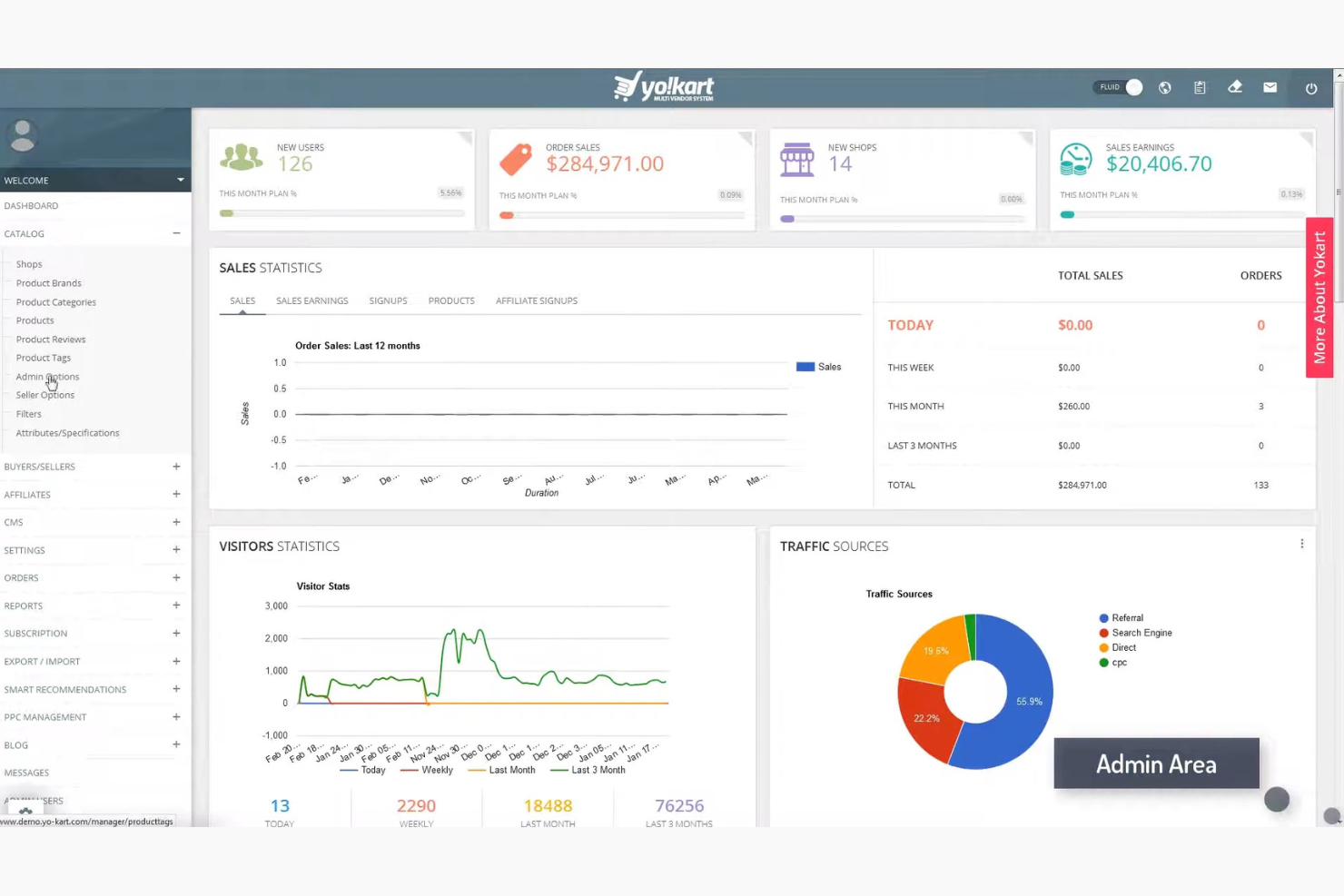Open the mail envelope icon in header

[1270, 87]
